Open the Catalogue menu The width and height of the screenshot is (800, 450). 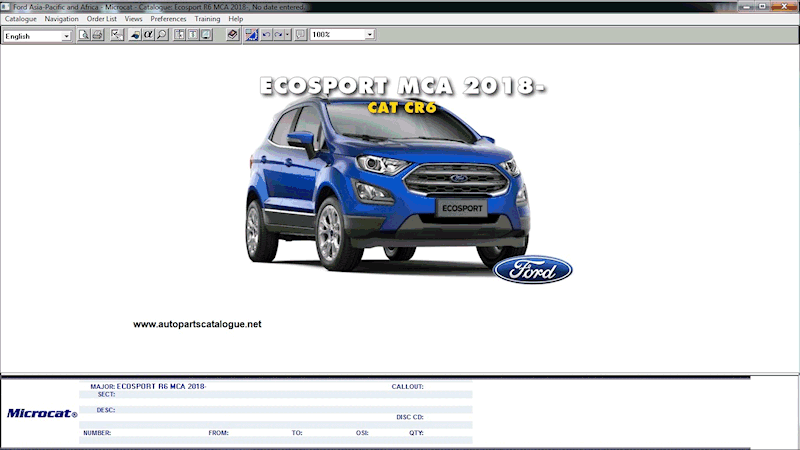[21, 19]
